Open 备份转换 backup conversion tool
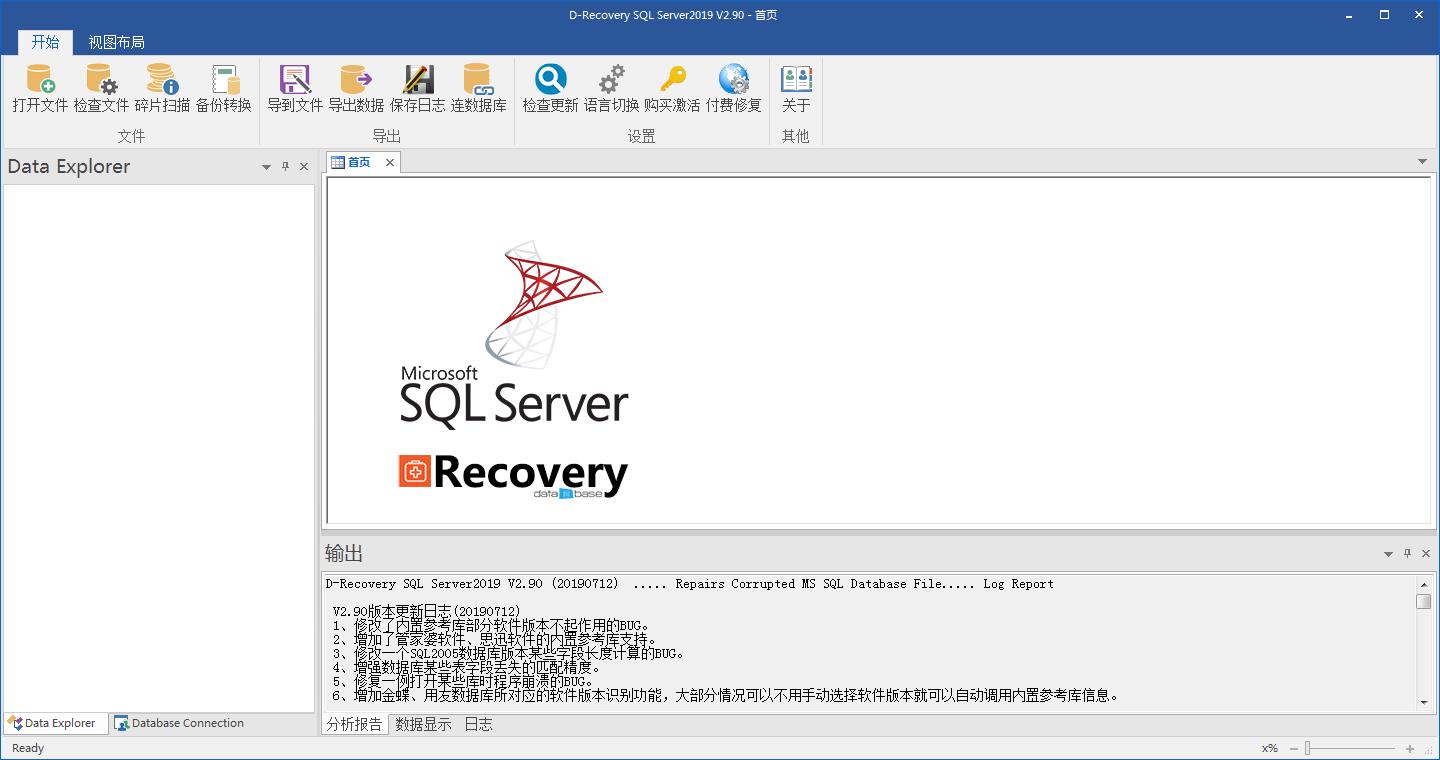The image size is (1440, 760). [225, 88]
